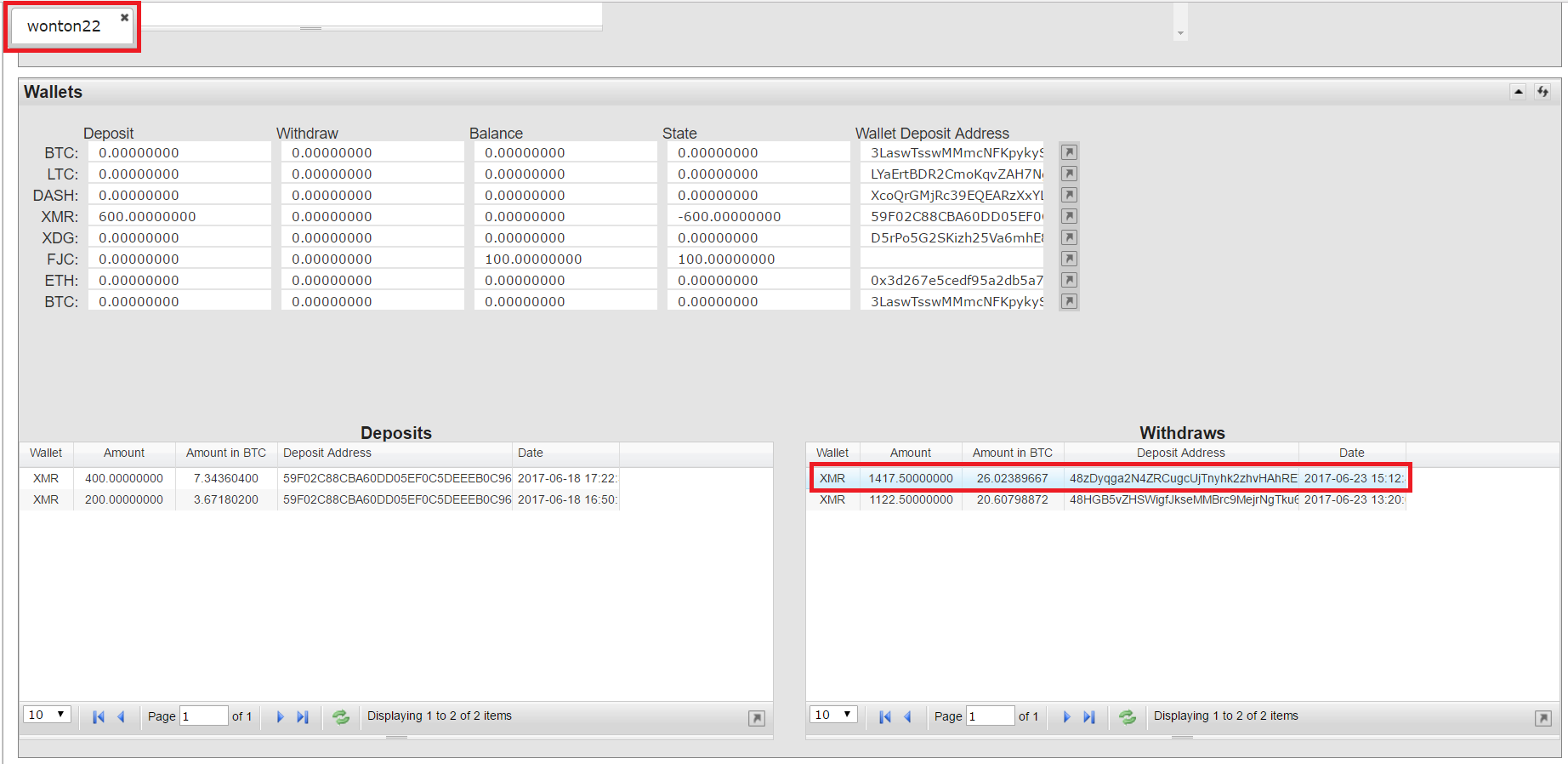1568x764 pixels.
Task: Open the last BTC row wallet address popup icon
Action: coord(1070,301)
